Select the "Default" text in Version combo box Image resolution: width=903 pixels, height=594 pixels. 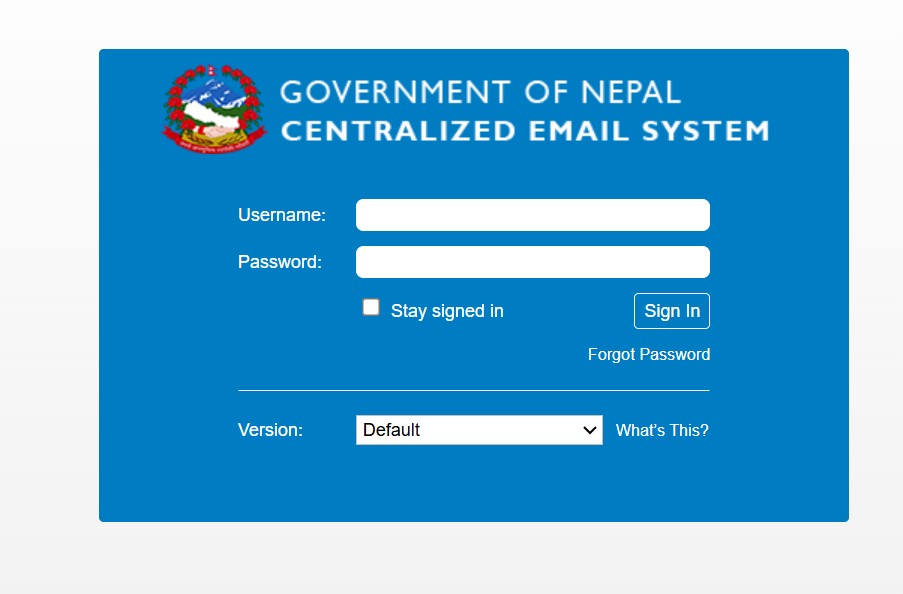(x=392, y=430)
